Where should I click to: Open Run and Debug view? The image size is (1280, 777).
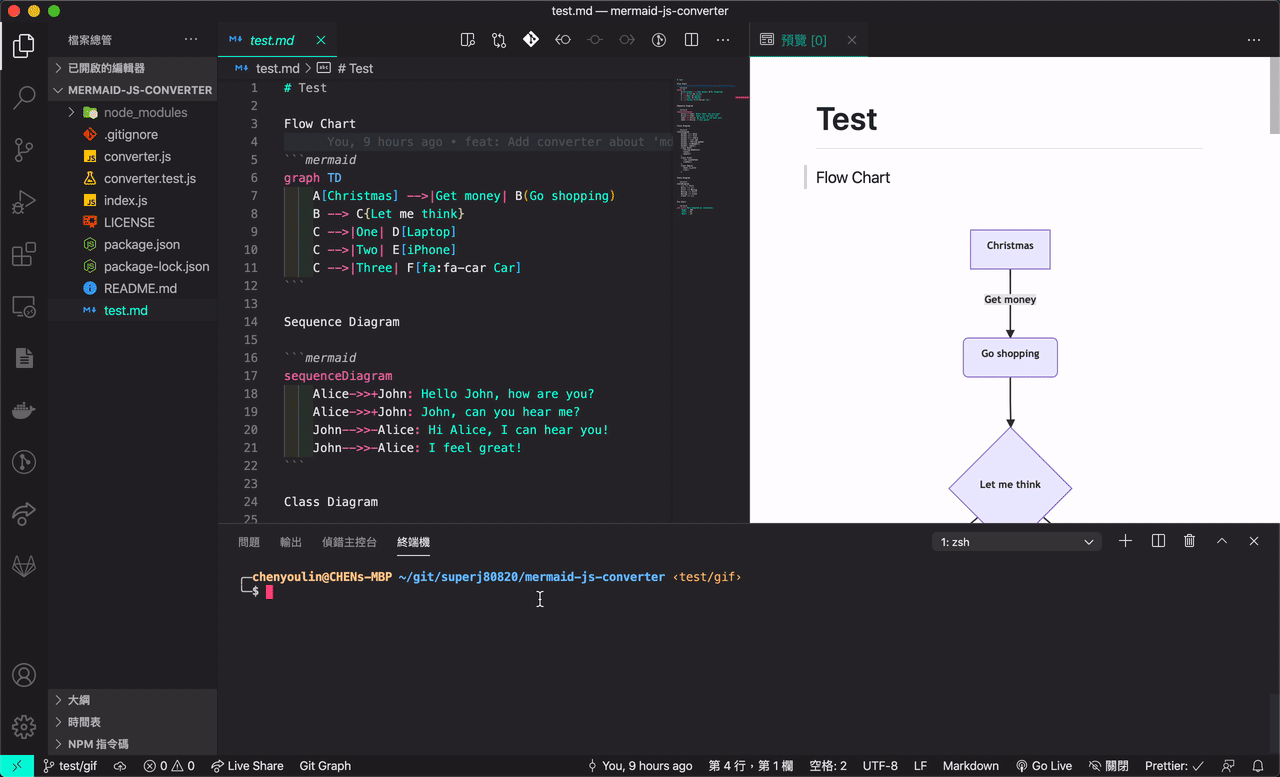24,203
